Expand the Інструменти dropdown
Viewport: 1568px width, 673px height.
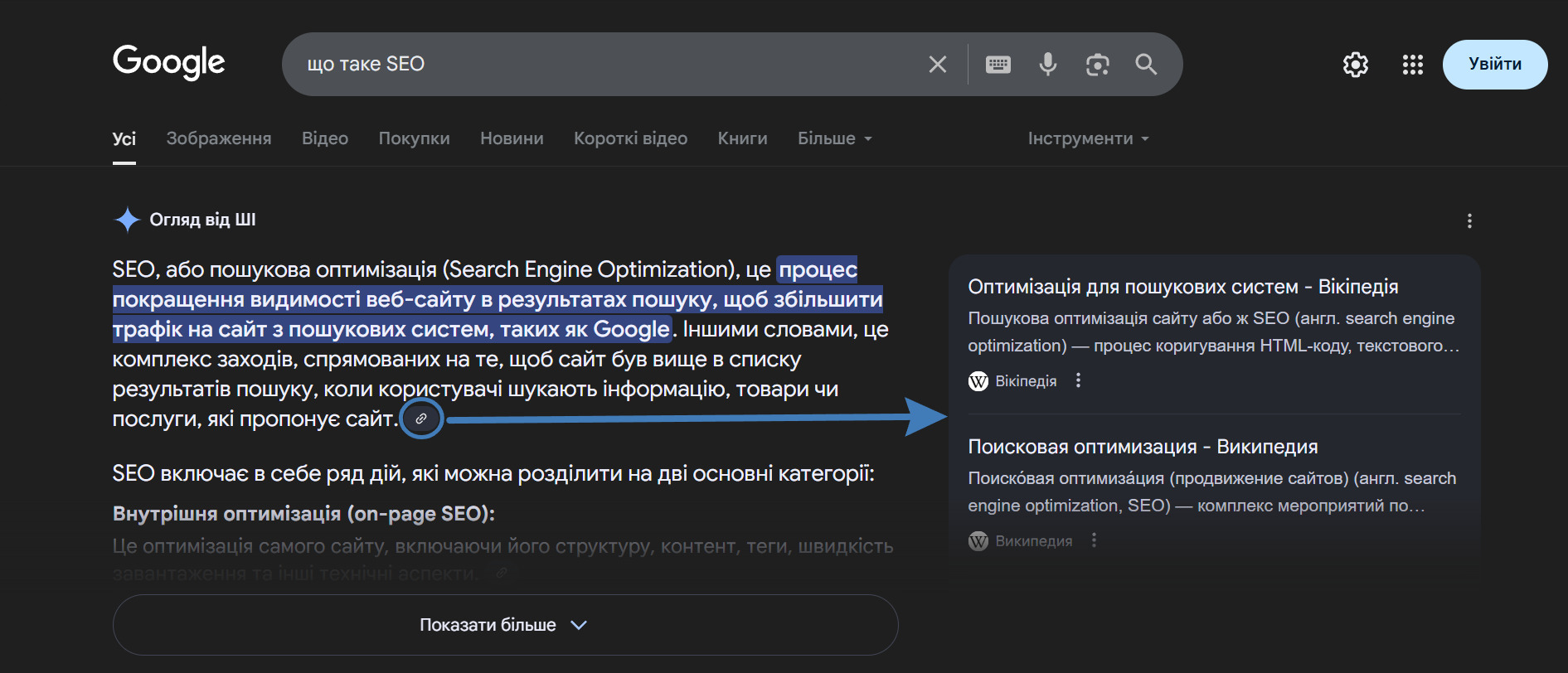[1089, 138]
